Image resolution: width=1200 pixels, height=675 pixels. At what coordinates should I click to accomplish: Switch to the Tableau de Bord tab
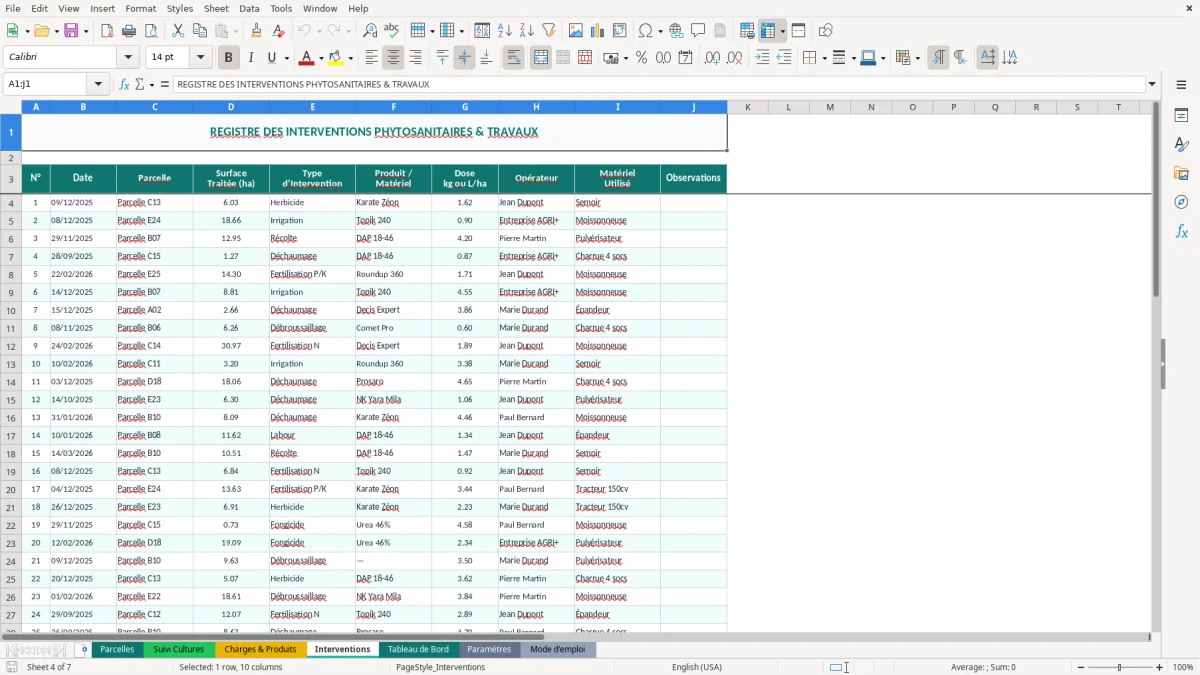point(418,649)
